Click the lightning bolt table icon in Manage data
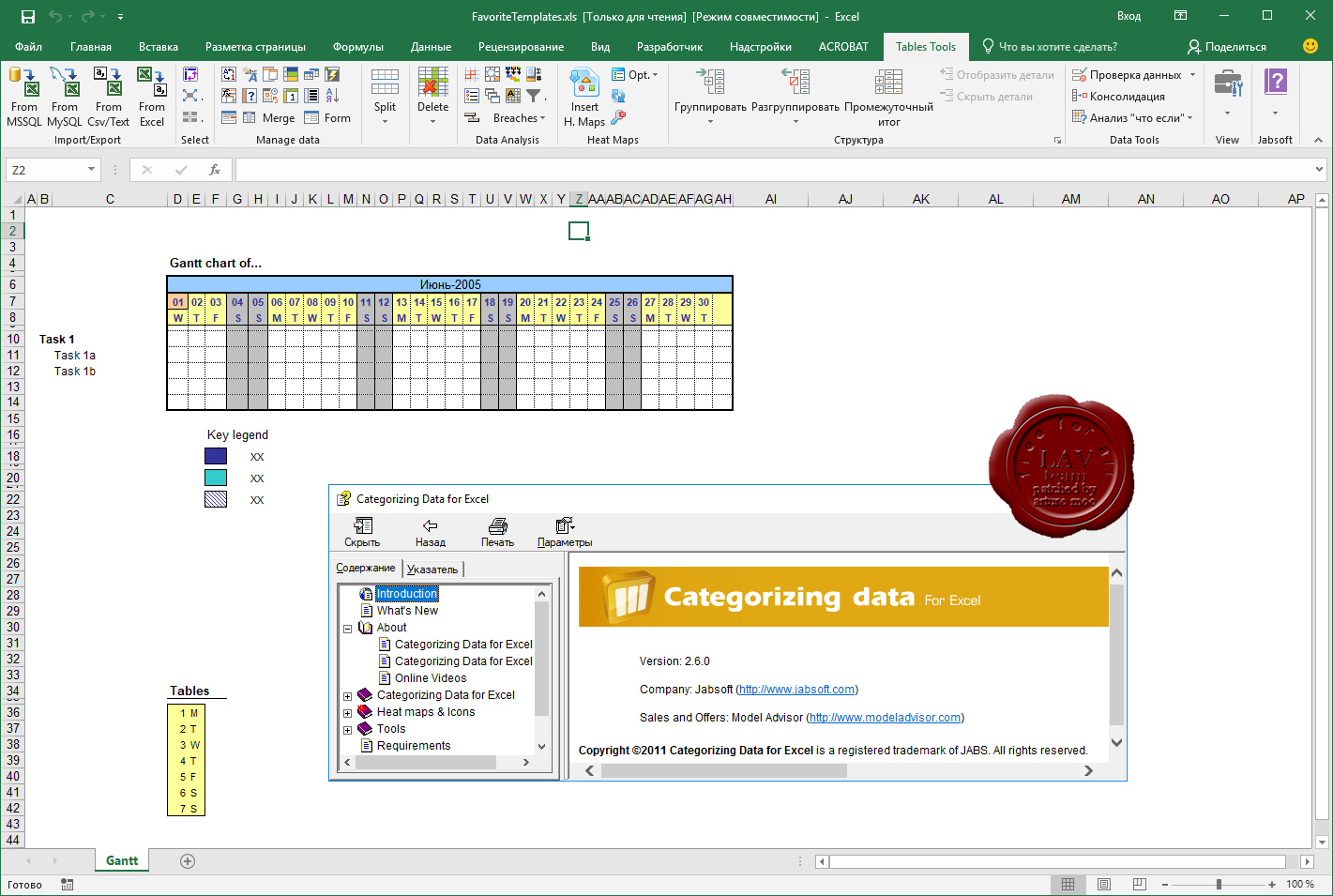 pos(331,74)
